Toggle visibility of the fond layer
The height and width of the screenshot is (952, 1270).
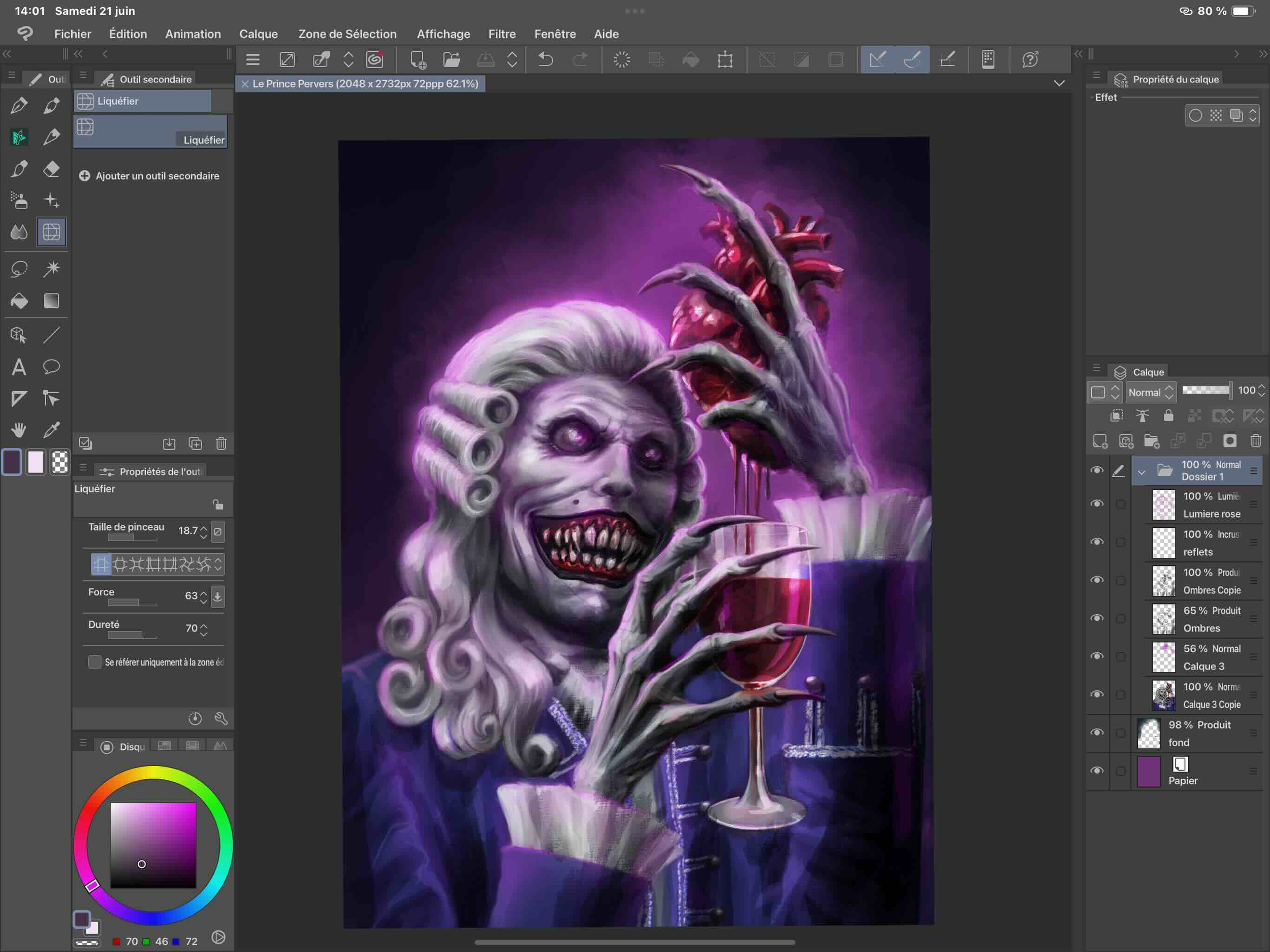point(1097,732)
